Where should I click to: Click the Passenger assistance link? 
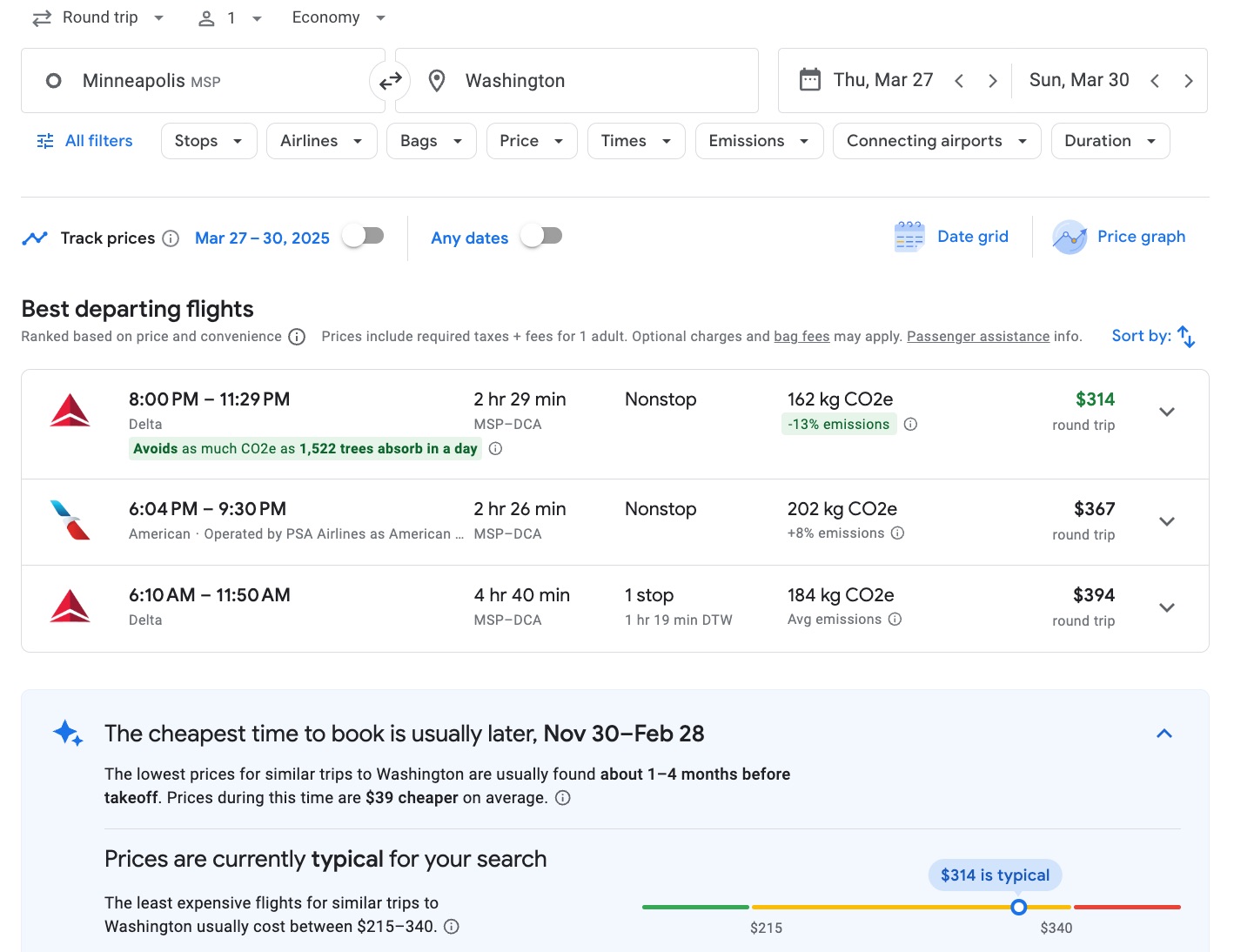click(x=978, y=336)
